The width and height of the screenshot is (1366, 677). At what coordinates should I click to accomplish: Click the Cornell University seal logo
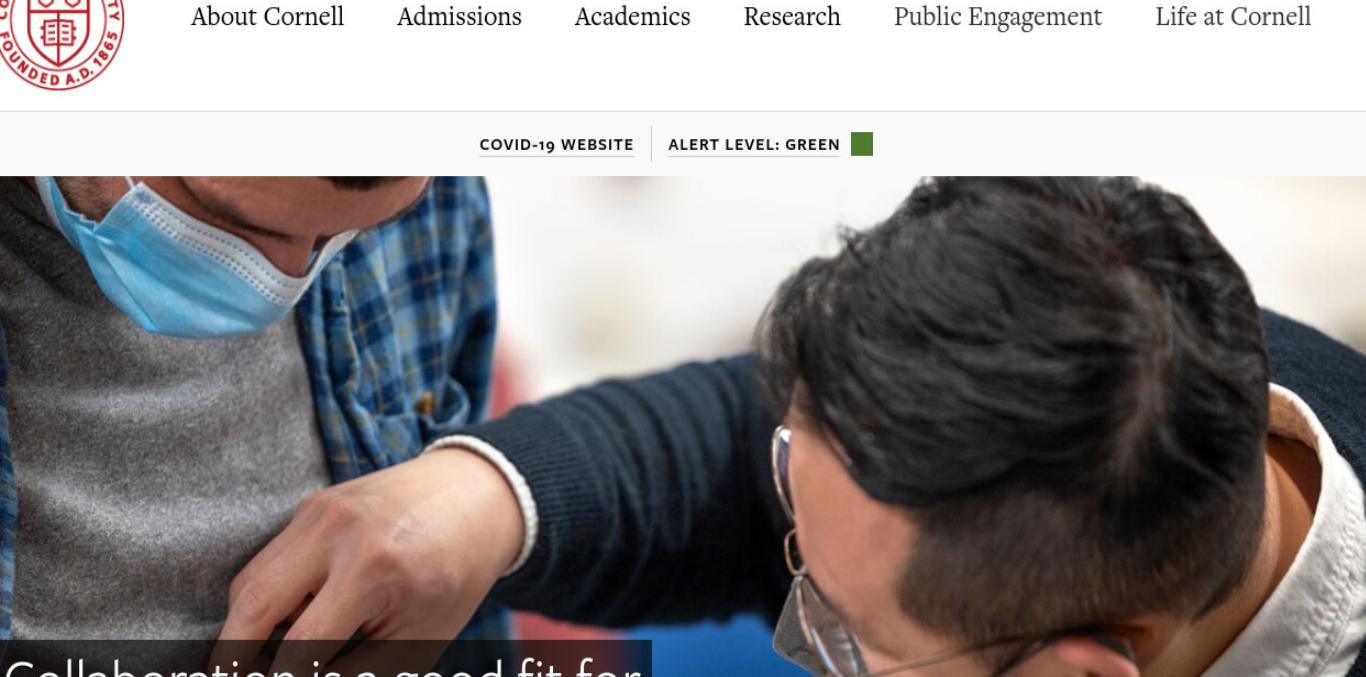click(x=60, y=40)
